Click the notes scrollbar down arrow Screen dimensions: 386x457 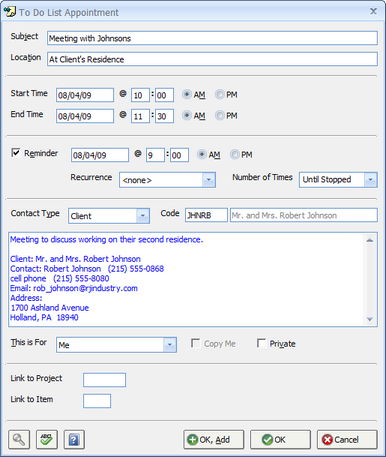point(370,319)
